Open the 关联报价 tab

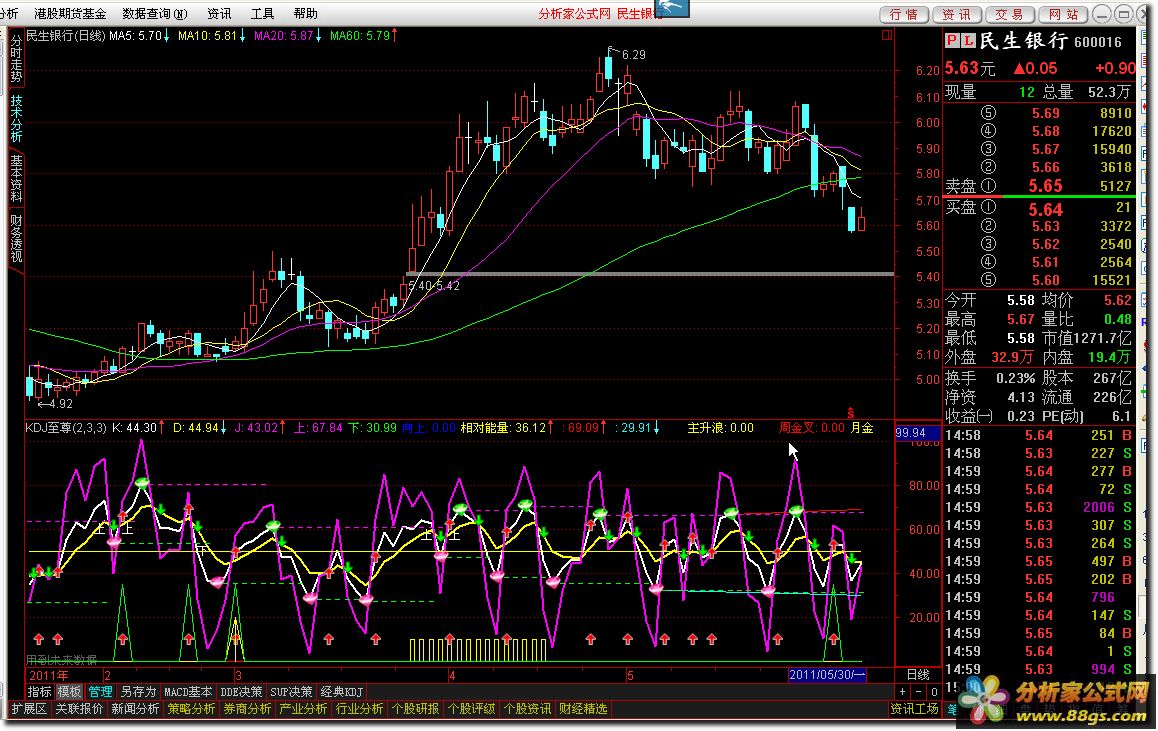(79, 709)
